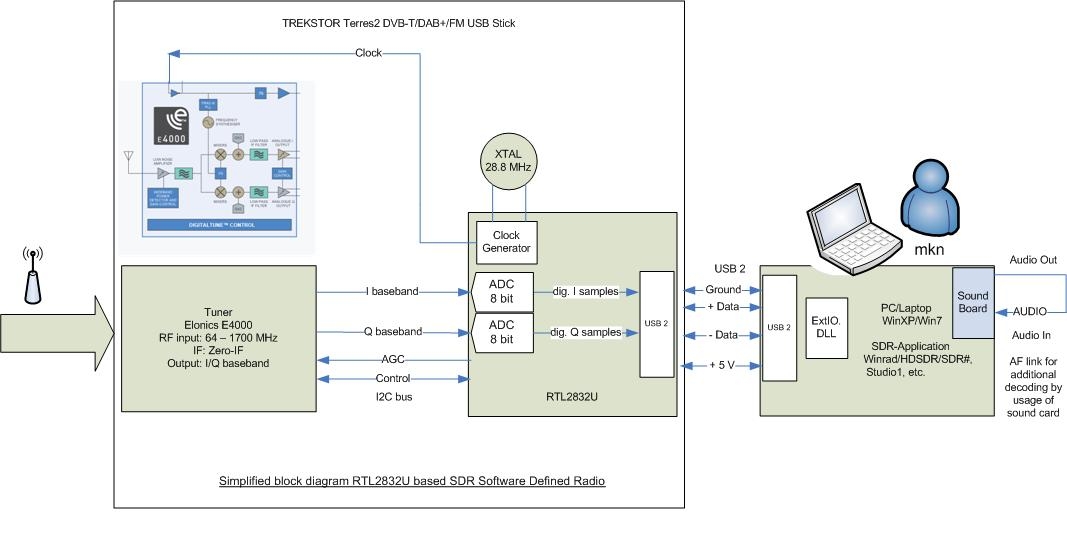Select the Tuner Elonics E4000 block
This screenshot has height=533, width=1067.
(x=218, y=338)
